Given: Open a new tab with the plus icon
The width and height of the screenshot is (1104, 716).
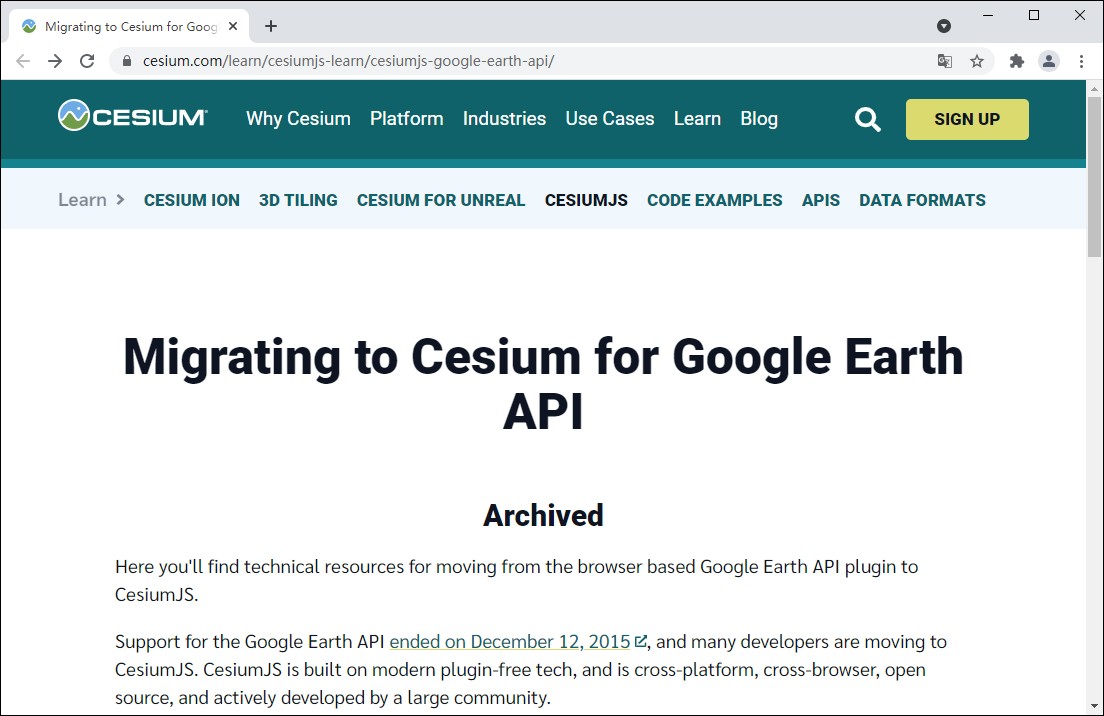Looking at the screenshot, I should coord(270,26).
